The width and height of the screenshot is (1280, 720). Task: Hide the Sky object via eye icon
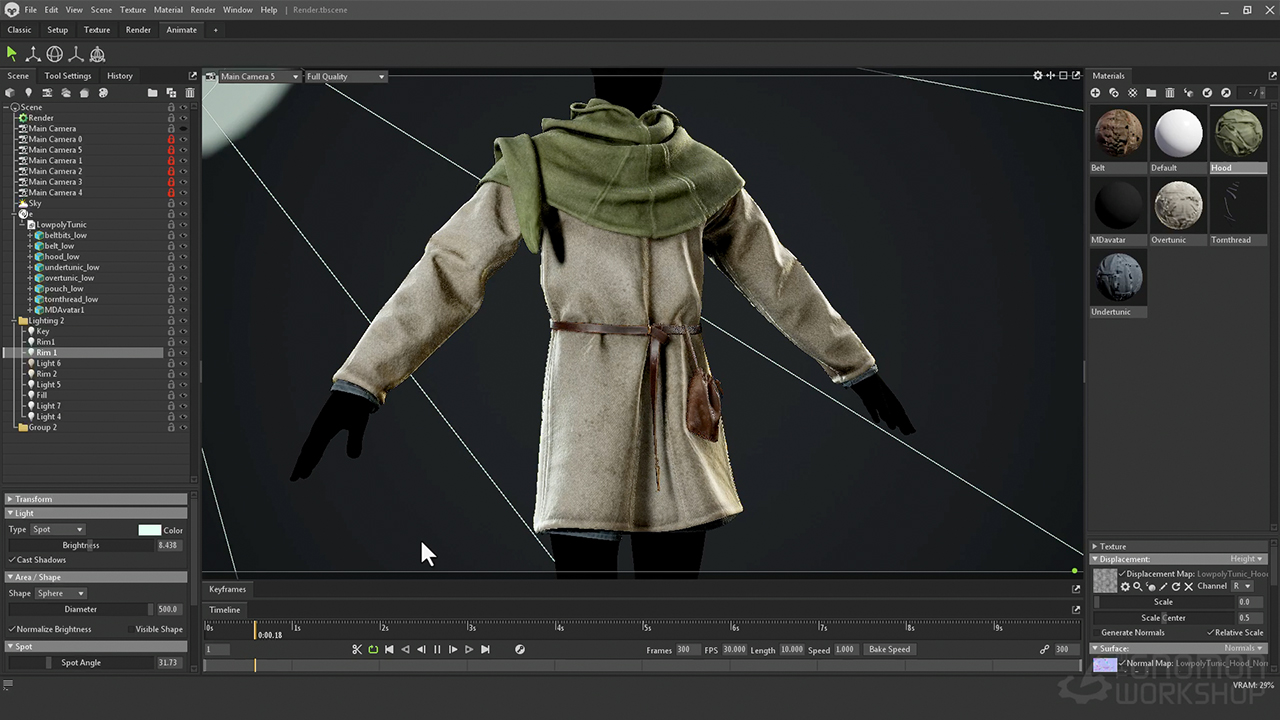pos(183,203)
